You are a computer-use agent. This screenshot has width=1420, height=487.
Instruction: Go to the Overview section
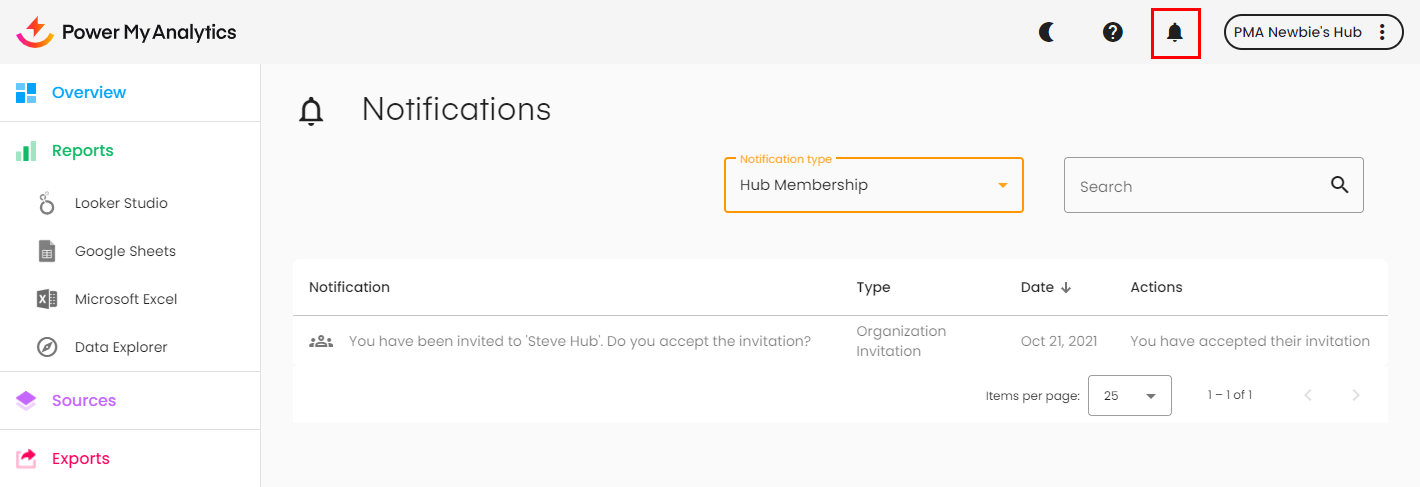(x=88, y=92)
